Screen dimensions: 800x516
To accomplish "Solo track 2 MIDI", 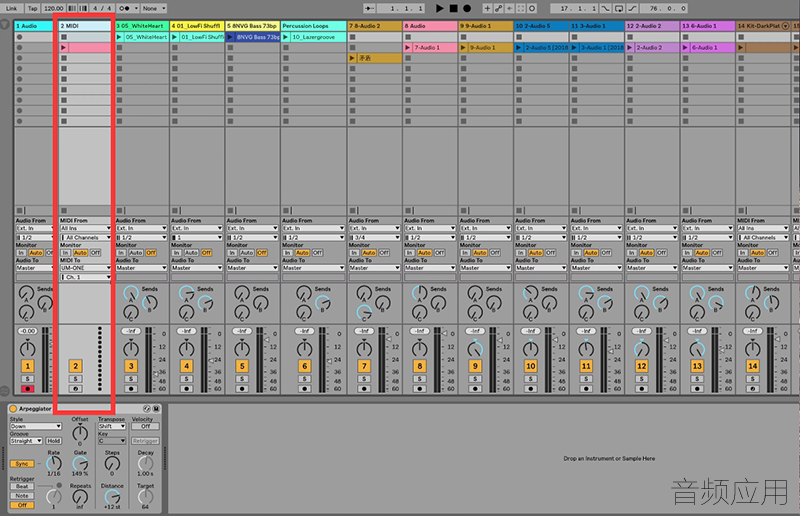I will 76,379.
